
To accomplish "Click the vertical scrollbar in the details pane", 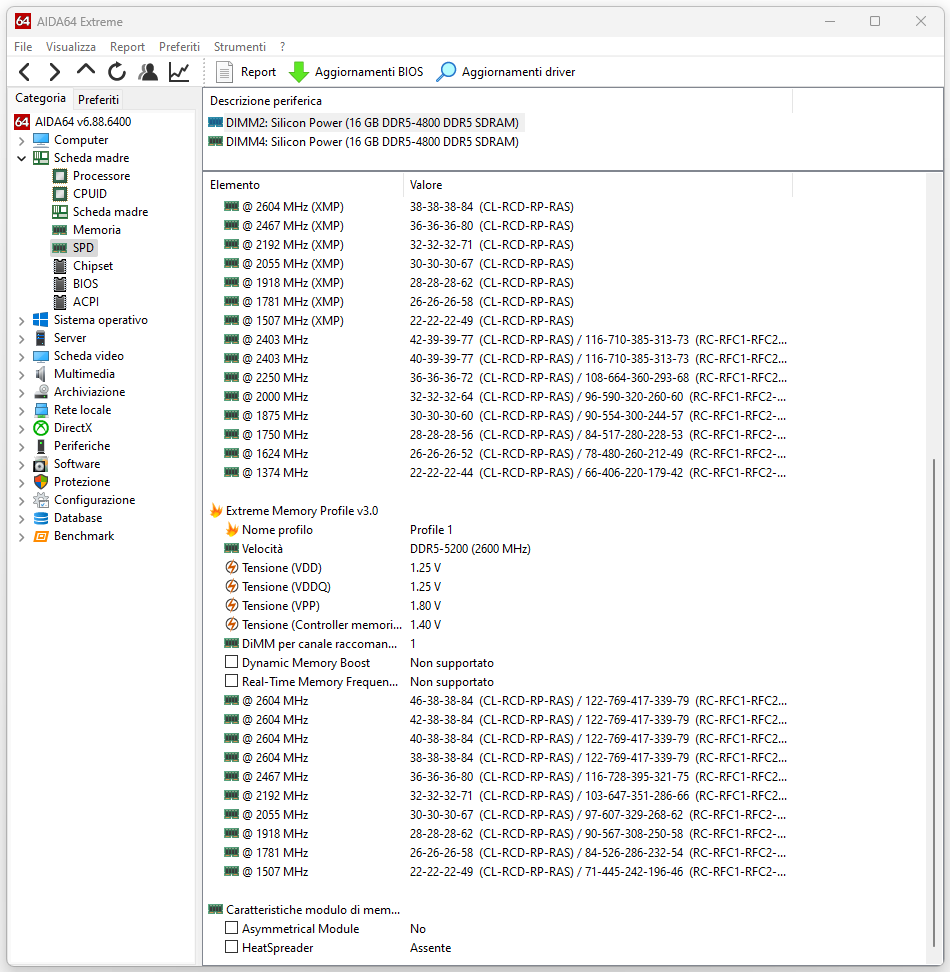I will click(933, 703).
